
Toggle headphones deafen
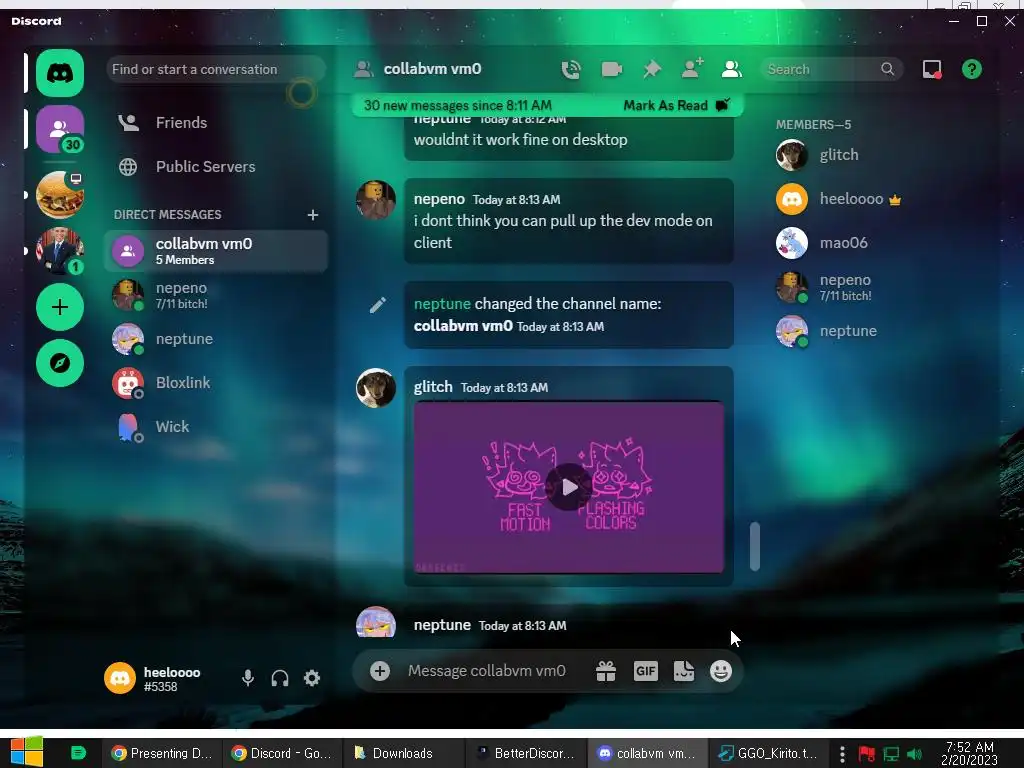click(280, 678)
